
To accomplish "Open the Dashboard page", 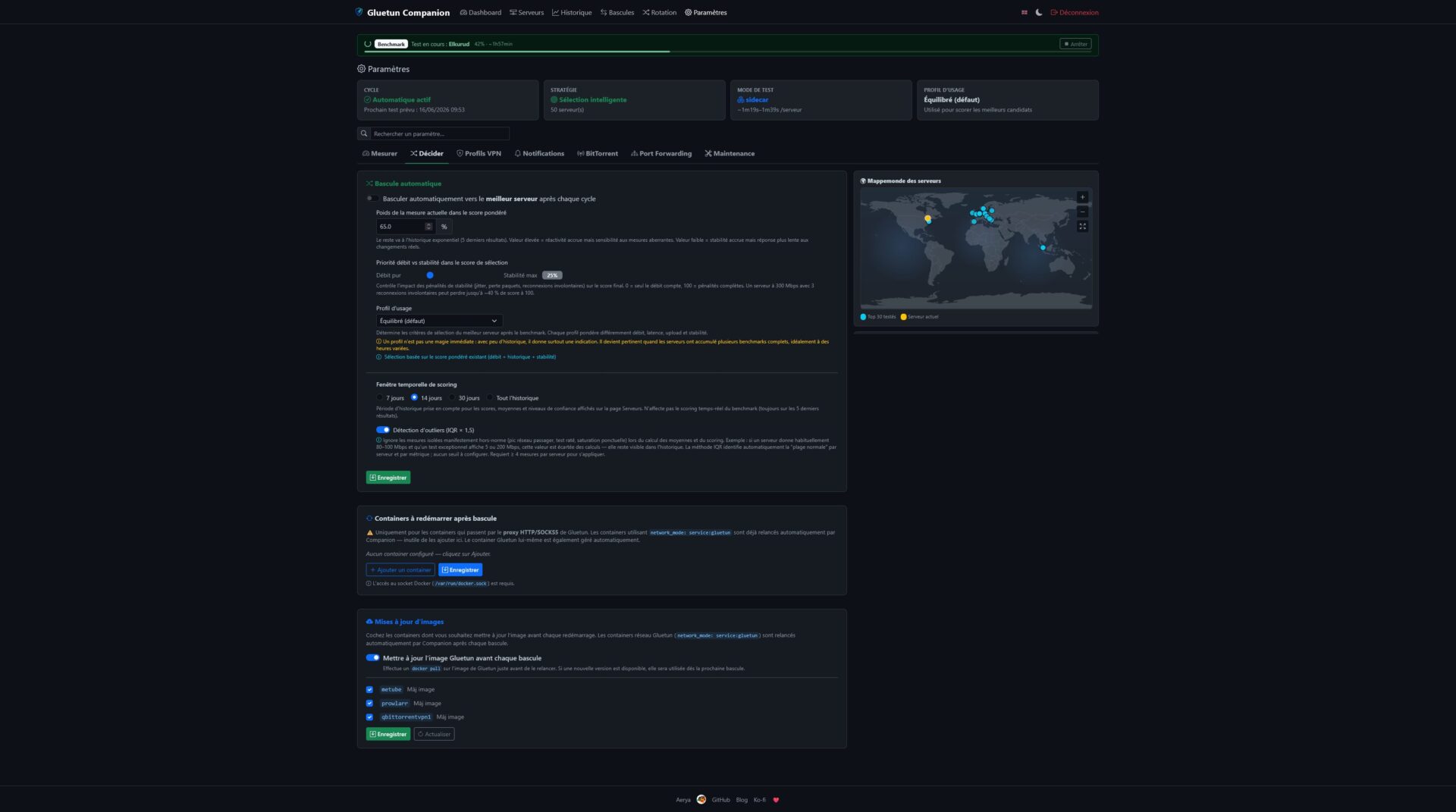I will [481, 12].
